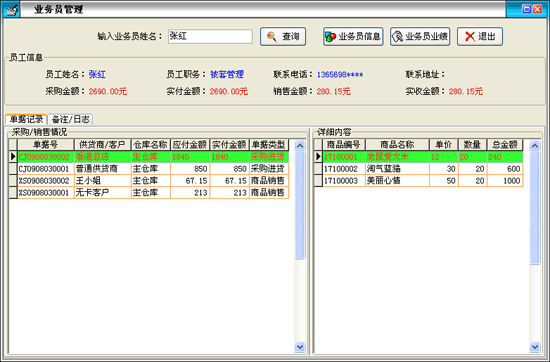Close the 业务员管理 window
Viewport: 550px width, 362px height.
(x=537, y=9)
